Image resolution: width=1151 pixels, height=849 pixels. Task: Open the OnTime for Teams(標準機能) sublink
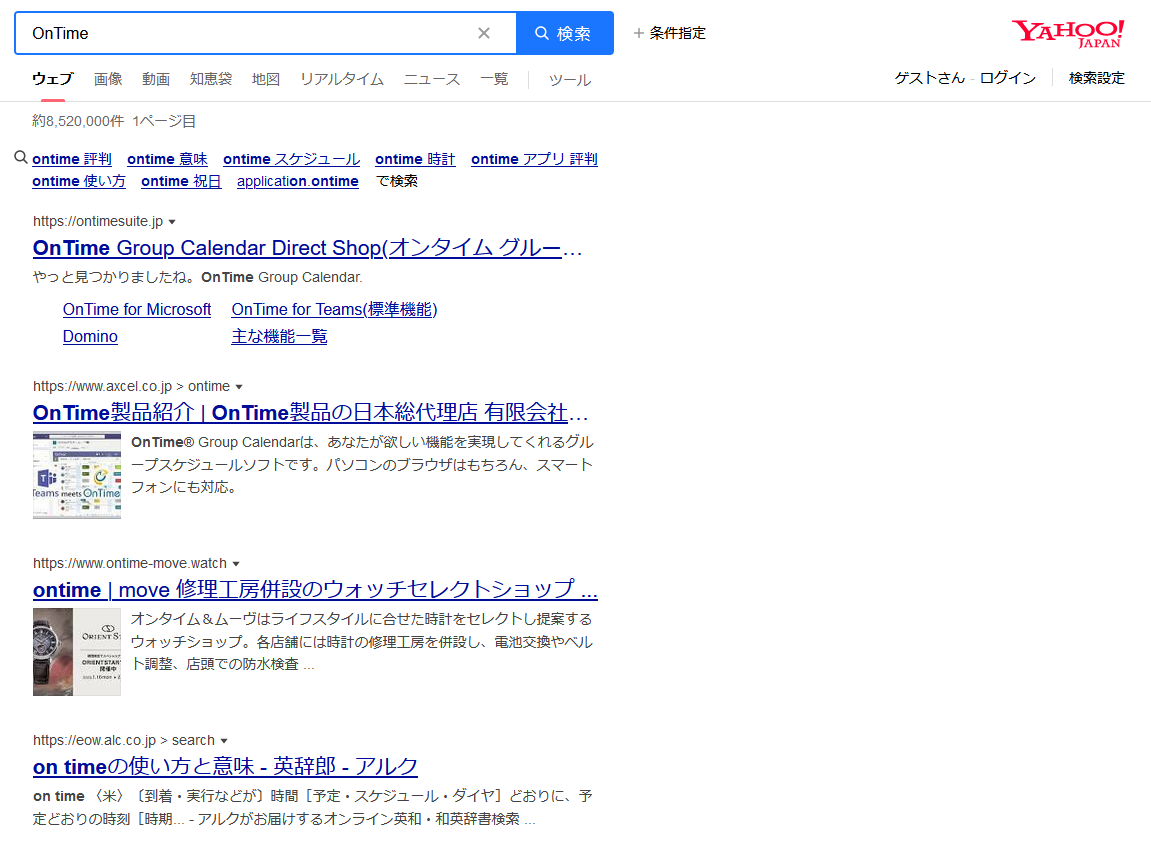pyautogui.click(x=334, y=310)
